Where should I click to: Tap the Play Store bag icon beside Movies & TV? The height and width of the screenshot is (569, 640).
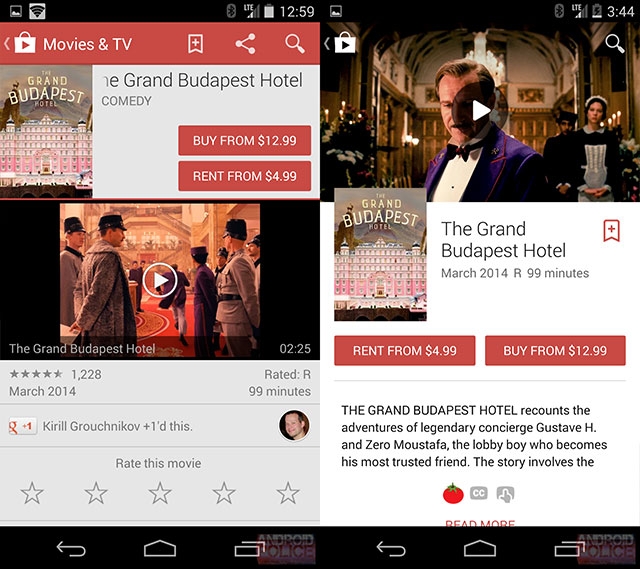coord(24,44)
